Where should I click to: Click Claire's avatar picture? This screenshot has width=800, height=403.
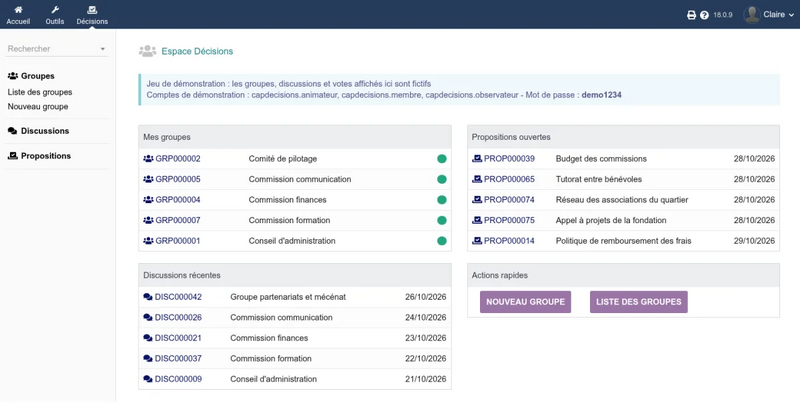tap(752, 15)
